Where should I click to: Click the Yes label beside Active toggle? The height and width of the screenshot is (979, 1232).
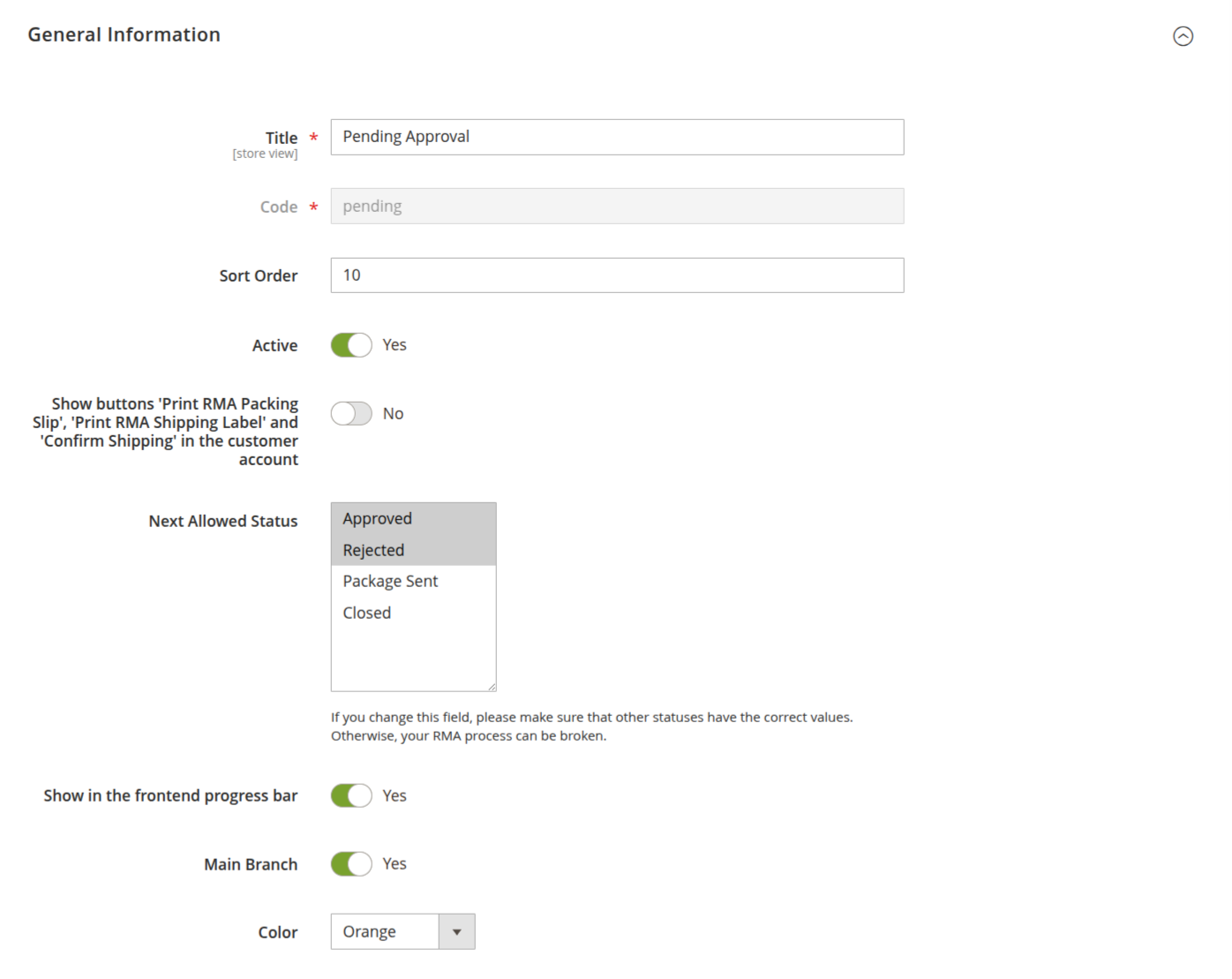[394, 345]
